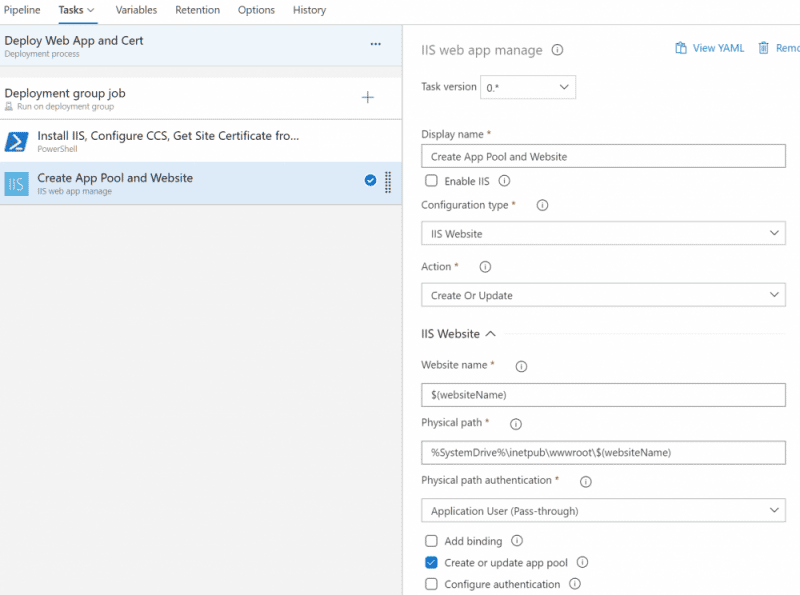800x595 pixels.
Task: Click the Website name input field
Action: [603, 394]
